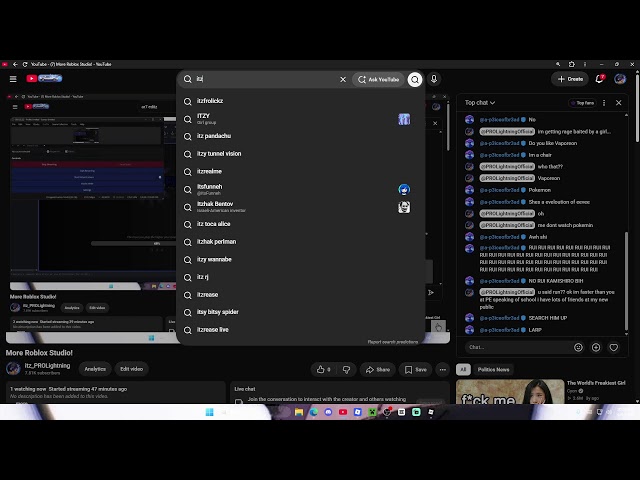
Task: Select suggestion 'itzy tunnel vision'
Action: tap(301, 154)
